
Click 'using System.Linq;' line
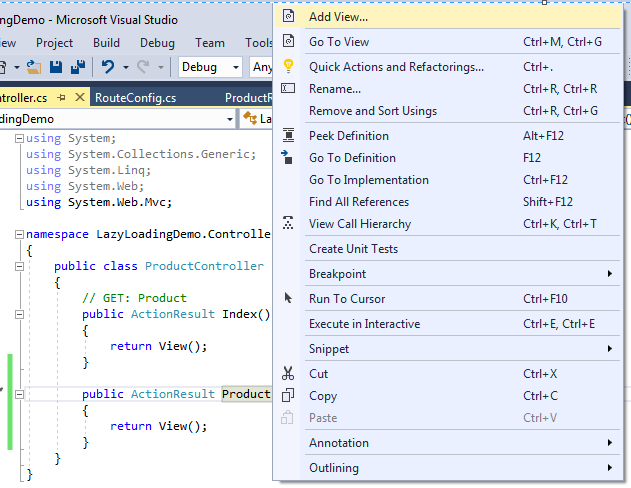(89, 170)
